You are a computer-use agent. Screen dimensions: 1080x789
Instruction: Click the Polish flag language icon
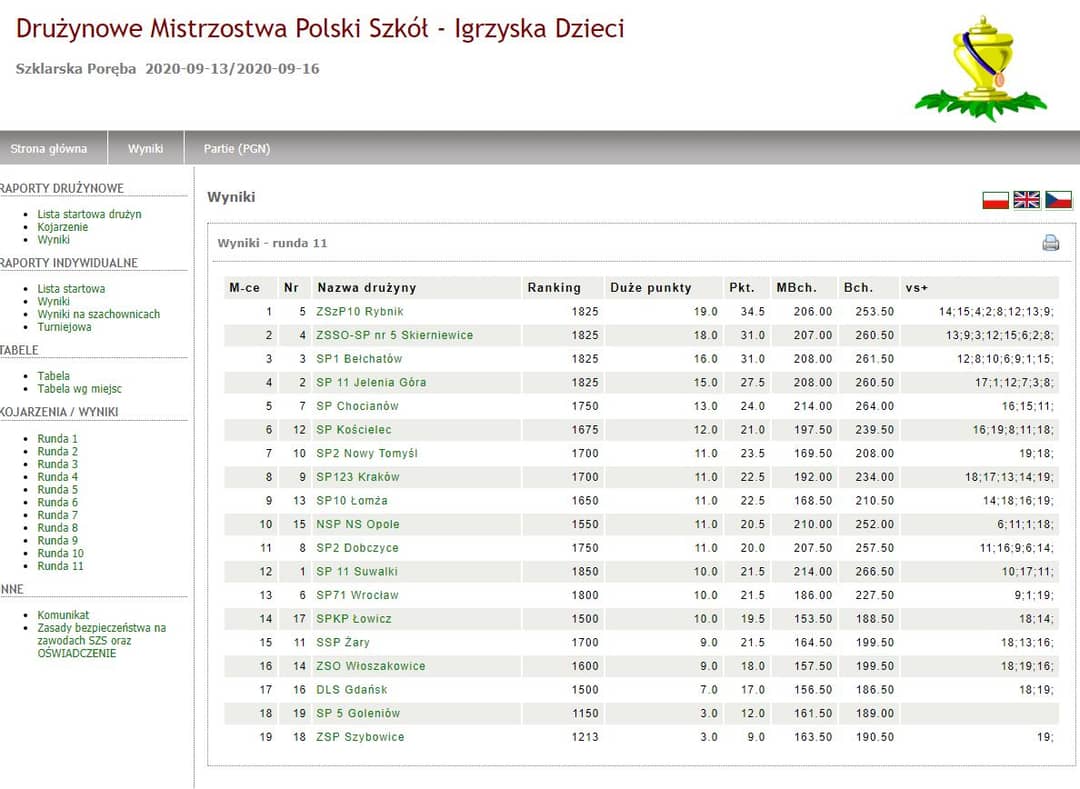[995, 200]
